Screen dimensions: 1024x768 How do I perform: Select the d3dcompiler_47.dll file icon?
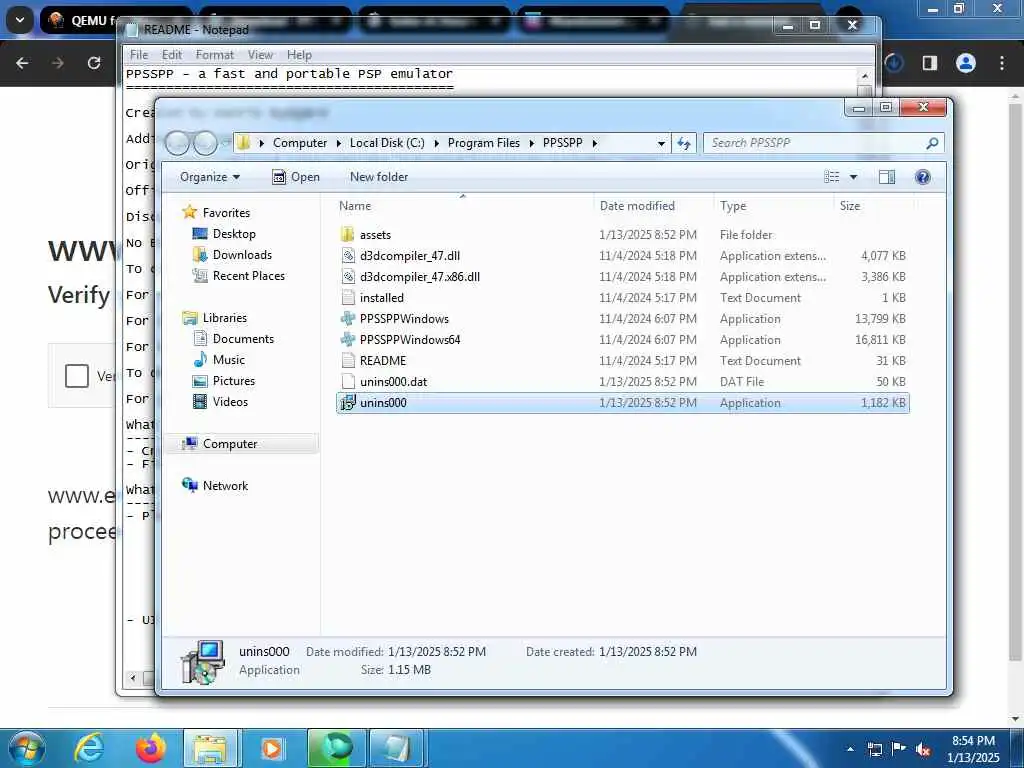(348, 255)
